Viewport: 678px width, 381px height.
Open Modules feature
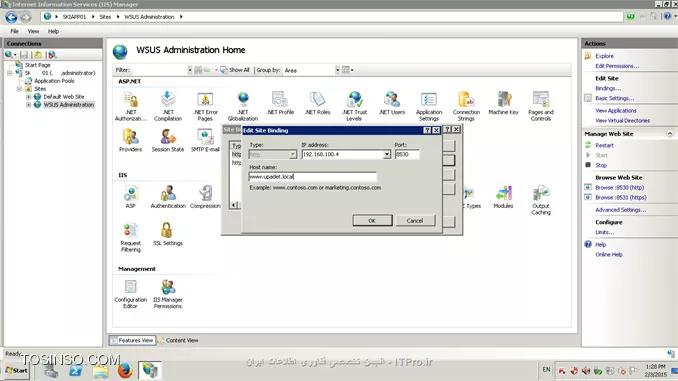point(503,197)
